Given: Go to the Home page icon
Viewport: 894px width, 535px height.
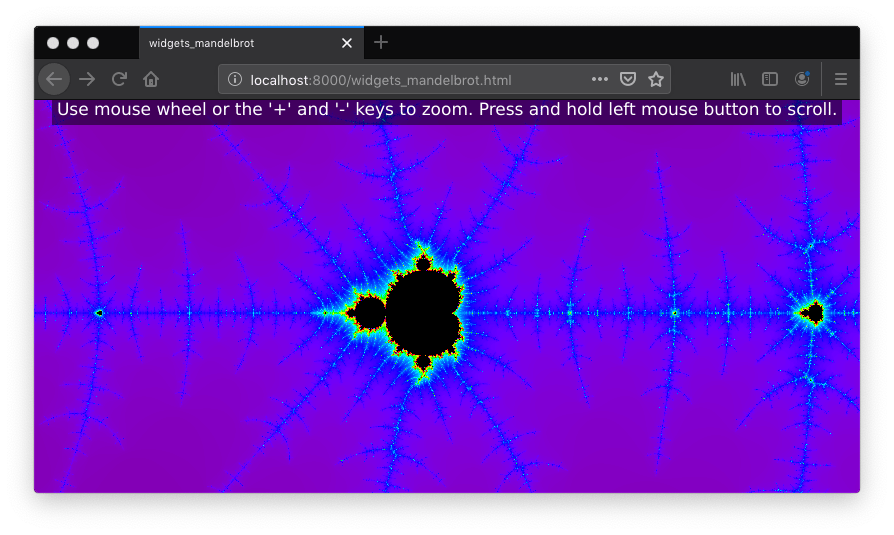Looking at the screenshot, I should [x=151, y=79].
